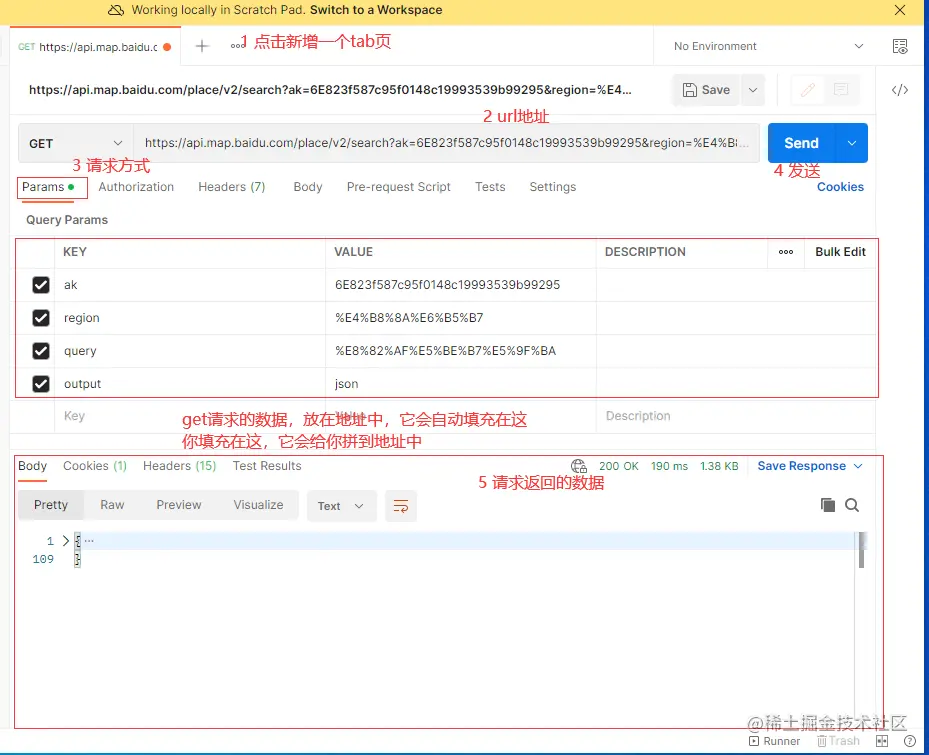The width and height of the screenshot is (929, 755).
Task: Select the Pretty view
Action: [x=51, y=505]
